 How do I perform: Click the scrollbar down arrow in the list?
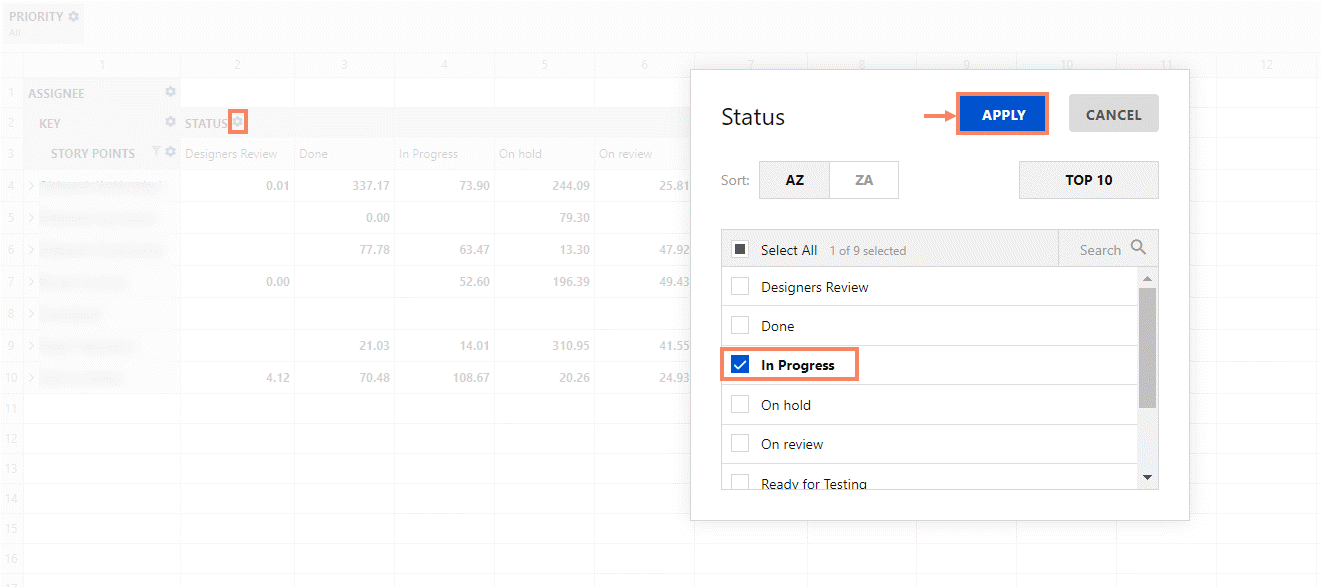(x=1147, y=477)
